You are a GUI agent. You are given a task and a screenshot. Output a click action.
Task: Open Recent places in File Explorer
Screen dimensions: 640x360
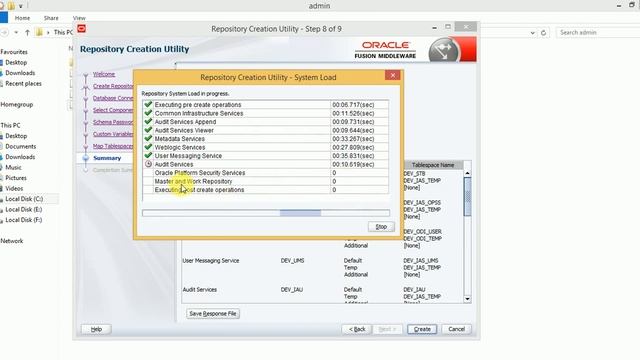(x=23, y=84)
